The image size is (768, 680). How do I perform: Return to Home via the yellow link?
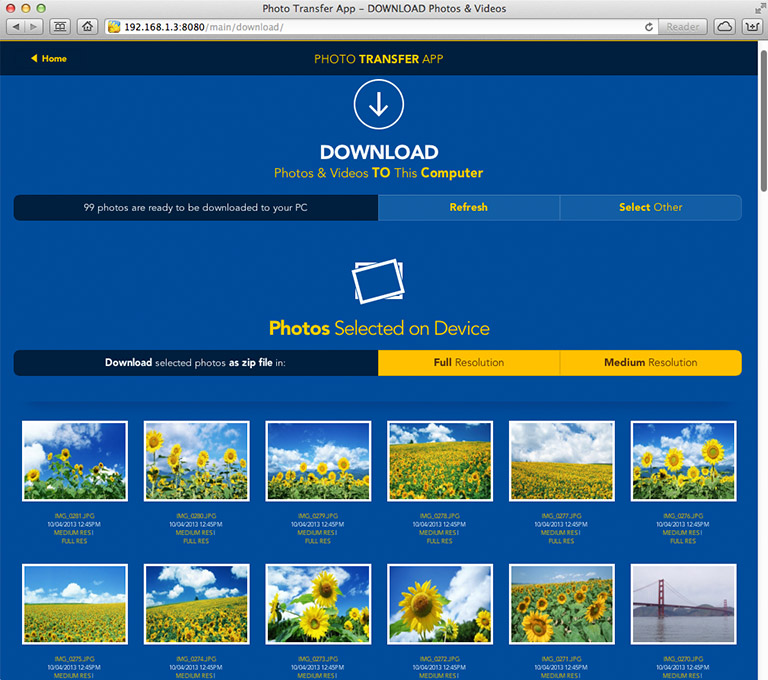pyautogui.click(x=49, y=59)
